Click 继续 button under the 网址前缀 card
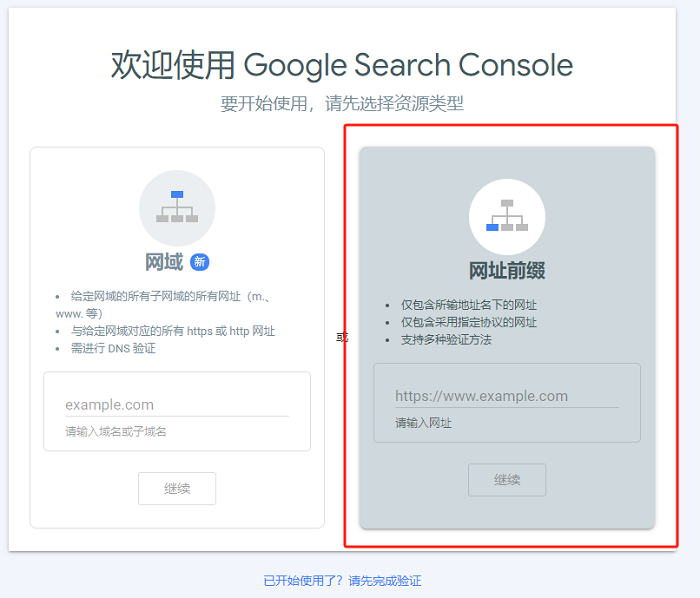The height and width of the screenshot is (598, 700). 507,480
